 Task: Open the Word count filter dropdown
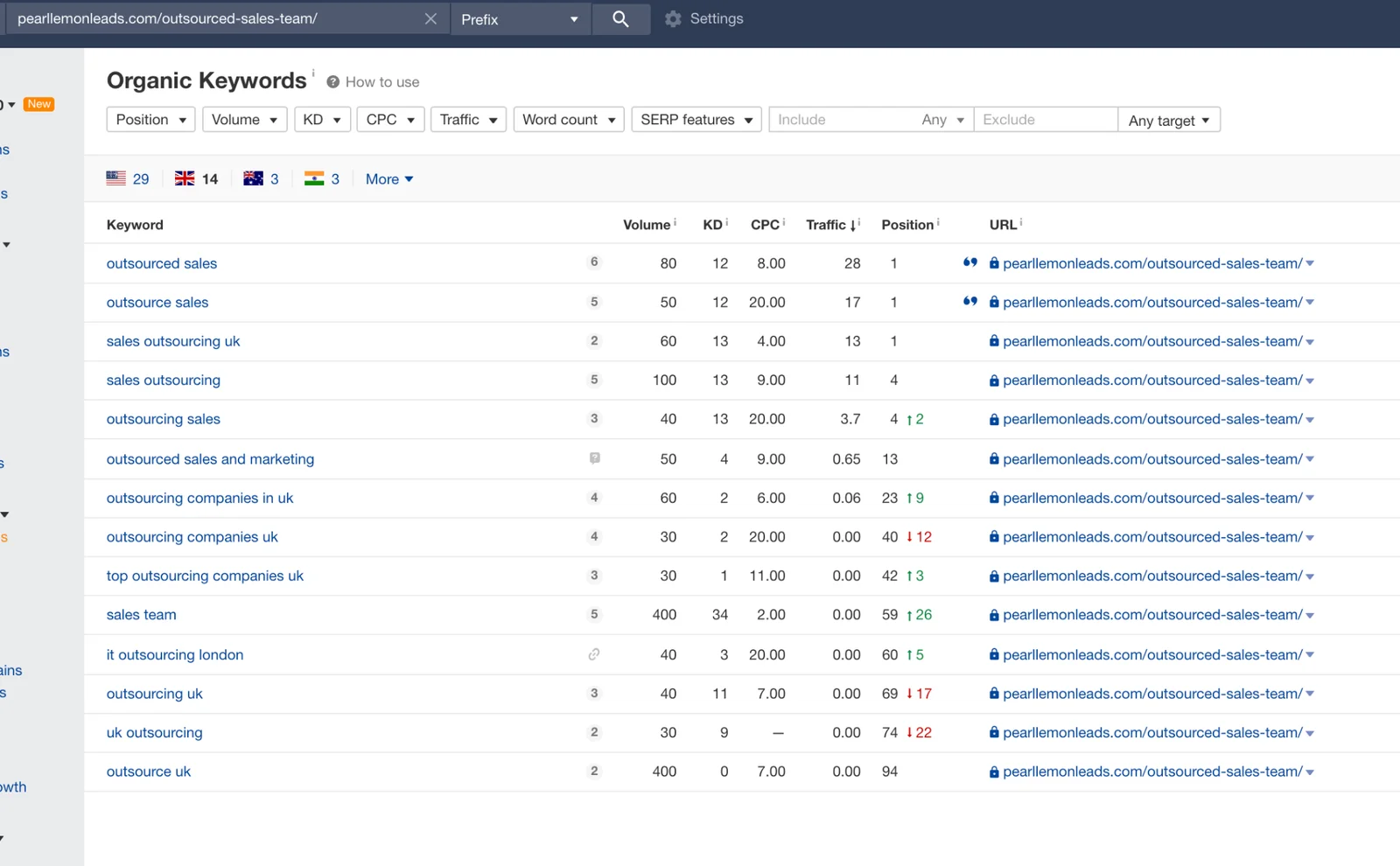pos(569,120)
